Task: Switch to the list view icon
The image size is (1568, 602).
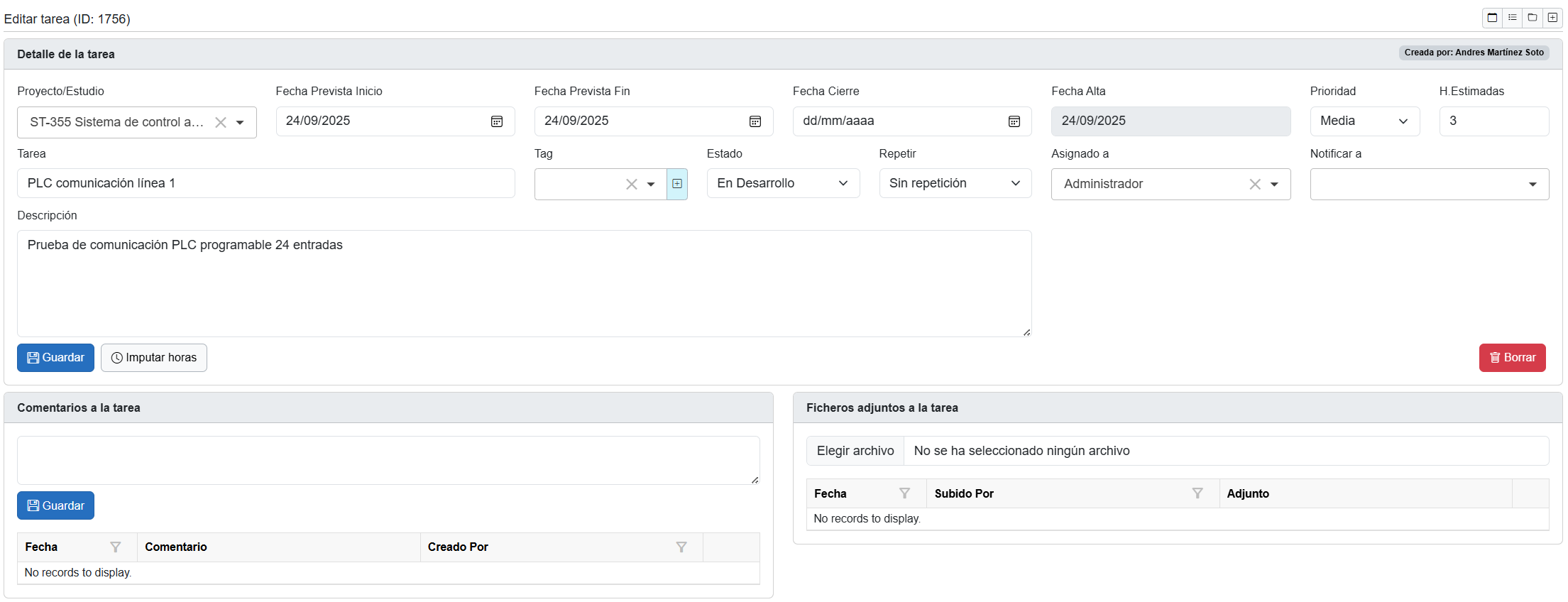Action: [x=1513, y=18]
